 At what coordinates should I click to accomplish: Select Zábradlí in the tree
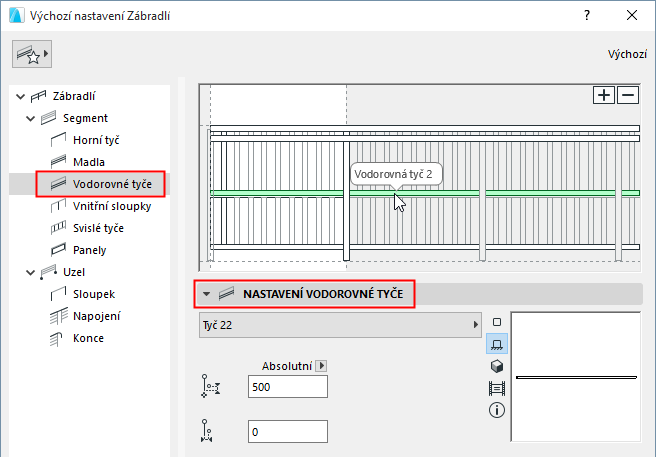[74, 96]
